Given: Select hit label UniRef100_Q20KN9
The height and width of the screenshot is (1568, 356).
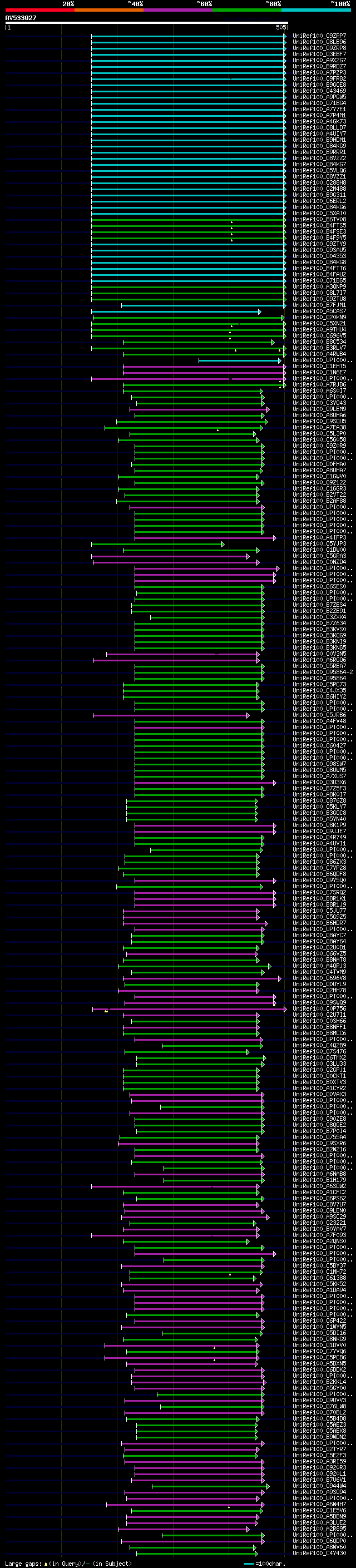Looking at the screenshot, I should [x=319, y=318].
